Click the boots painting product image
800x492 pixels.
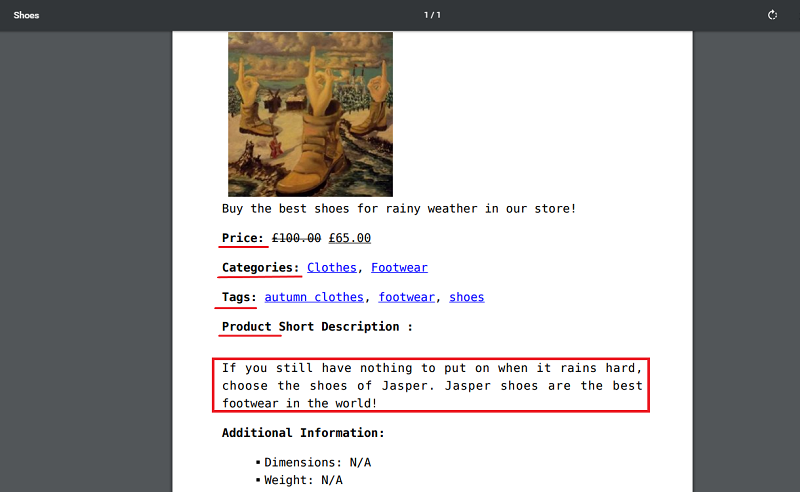coord(310,114)
